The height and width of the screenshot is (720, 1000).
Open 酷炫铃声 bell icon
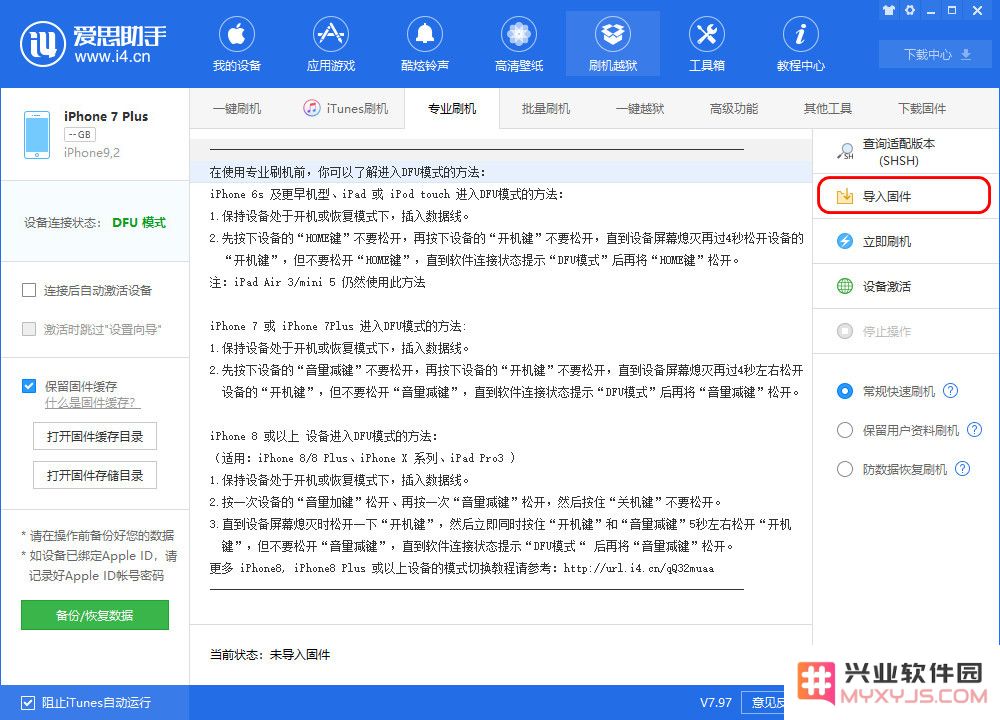coord(425,34)
